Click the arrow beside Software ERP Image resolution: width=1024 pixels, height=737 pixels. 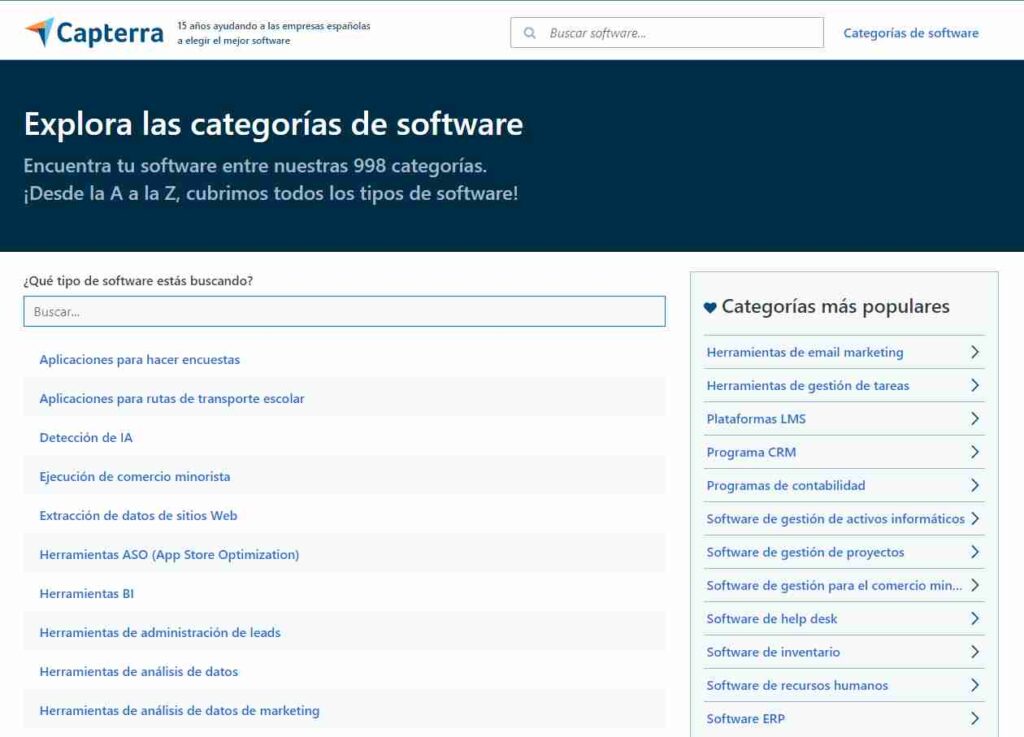(x=974, y=718)
